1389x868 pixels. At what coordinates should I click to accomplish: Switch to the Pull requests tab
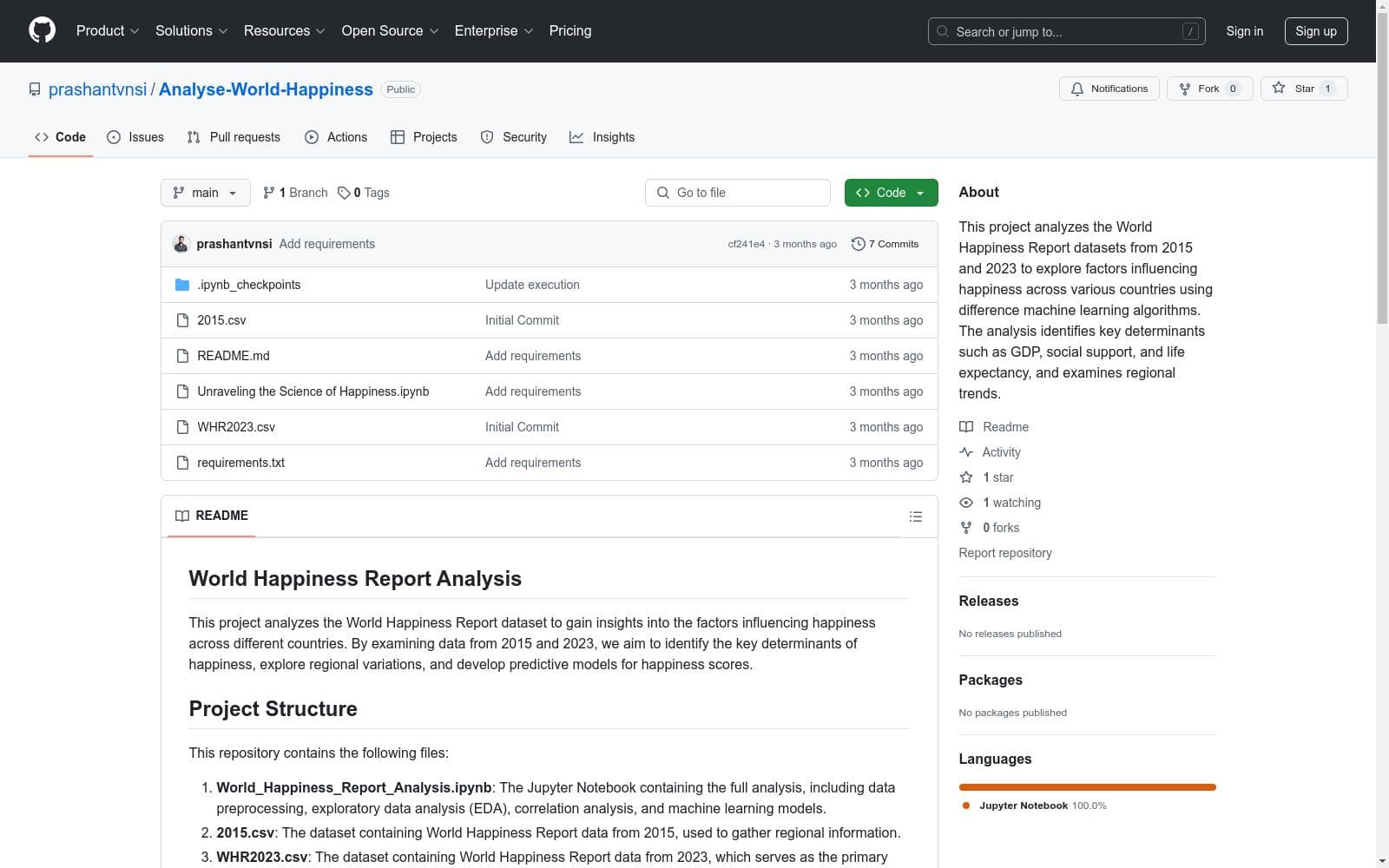tap(234, 137)
